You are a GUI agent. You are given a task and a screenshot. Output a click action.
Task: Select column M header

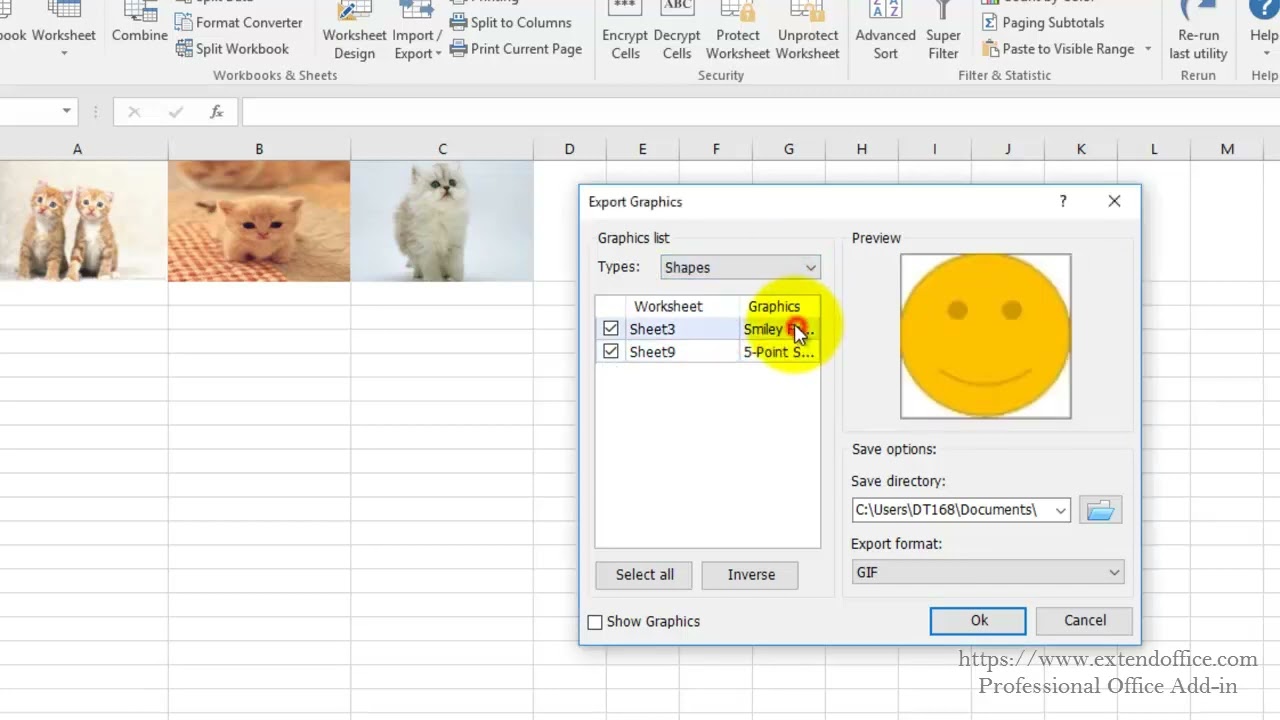pyautogui.click(x=1227, y=149)
